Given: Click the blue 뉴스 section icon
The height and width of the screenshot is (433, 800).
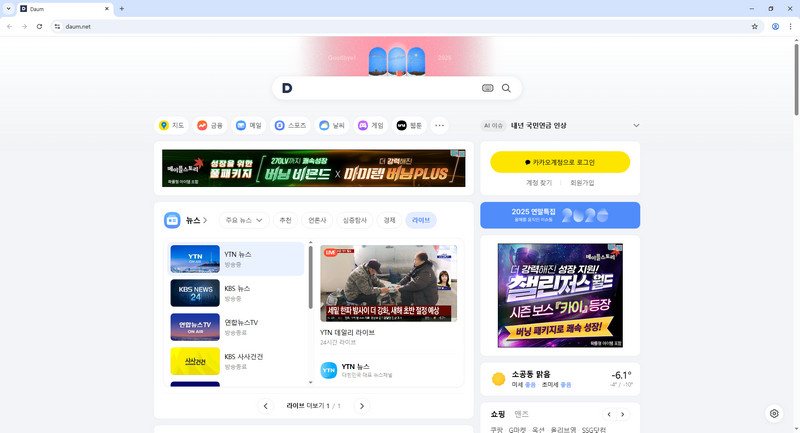Looking at the screenshot, I should (x=172, y=220).
